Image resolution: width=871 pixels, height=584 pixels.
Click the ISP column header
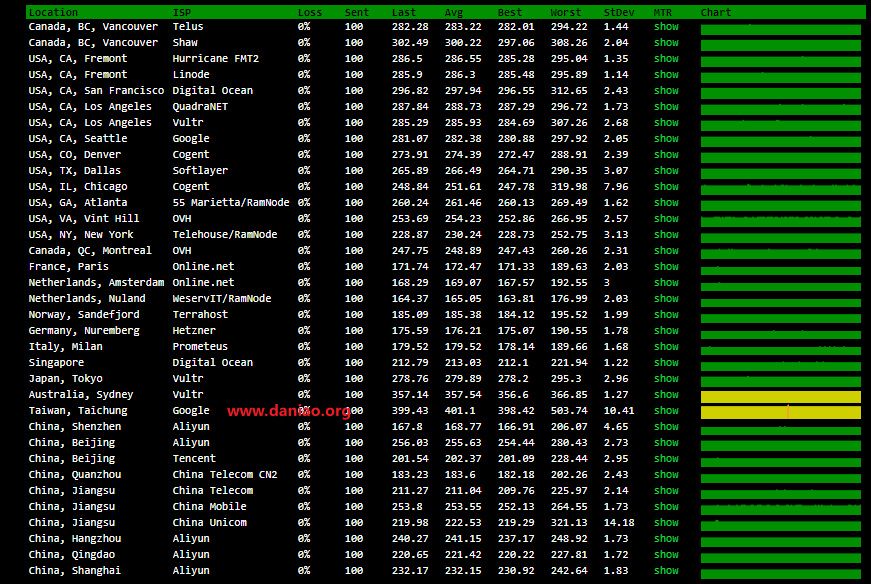[x=182, y=12]
